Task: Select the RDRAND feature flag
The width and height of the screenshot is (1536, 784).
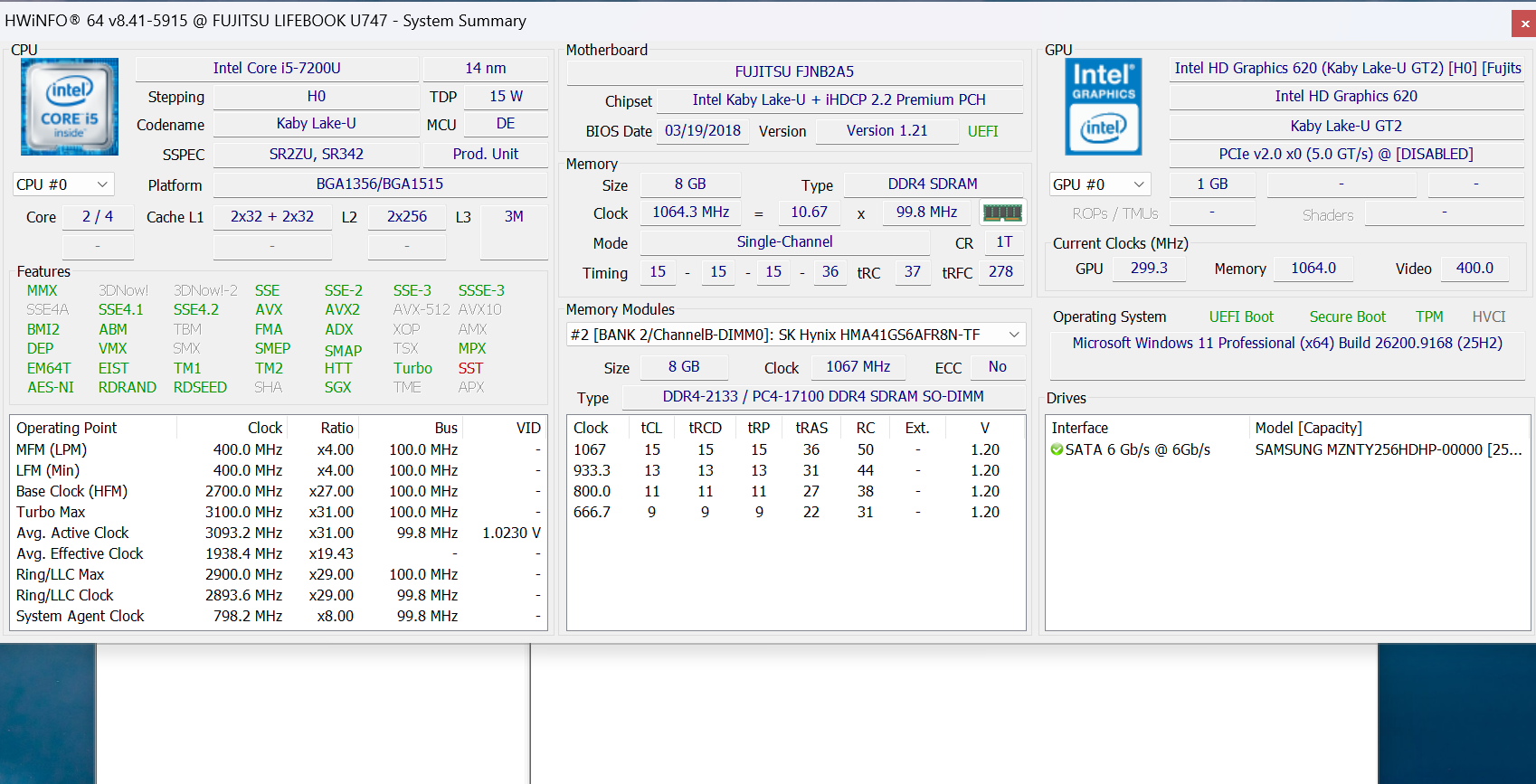Action: tap(128, 387)
